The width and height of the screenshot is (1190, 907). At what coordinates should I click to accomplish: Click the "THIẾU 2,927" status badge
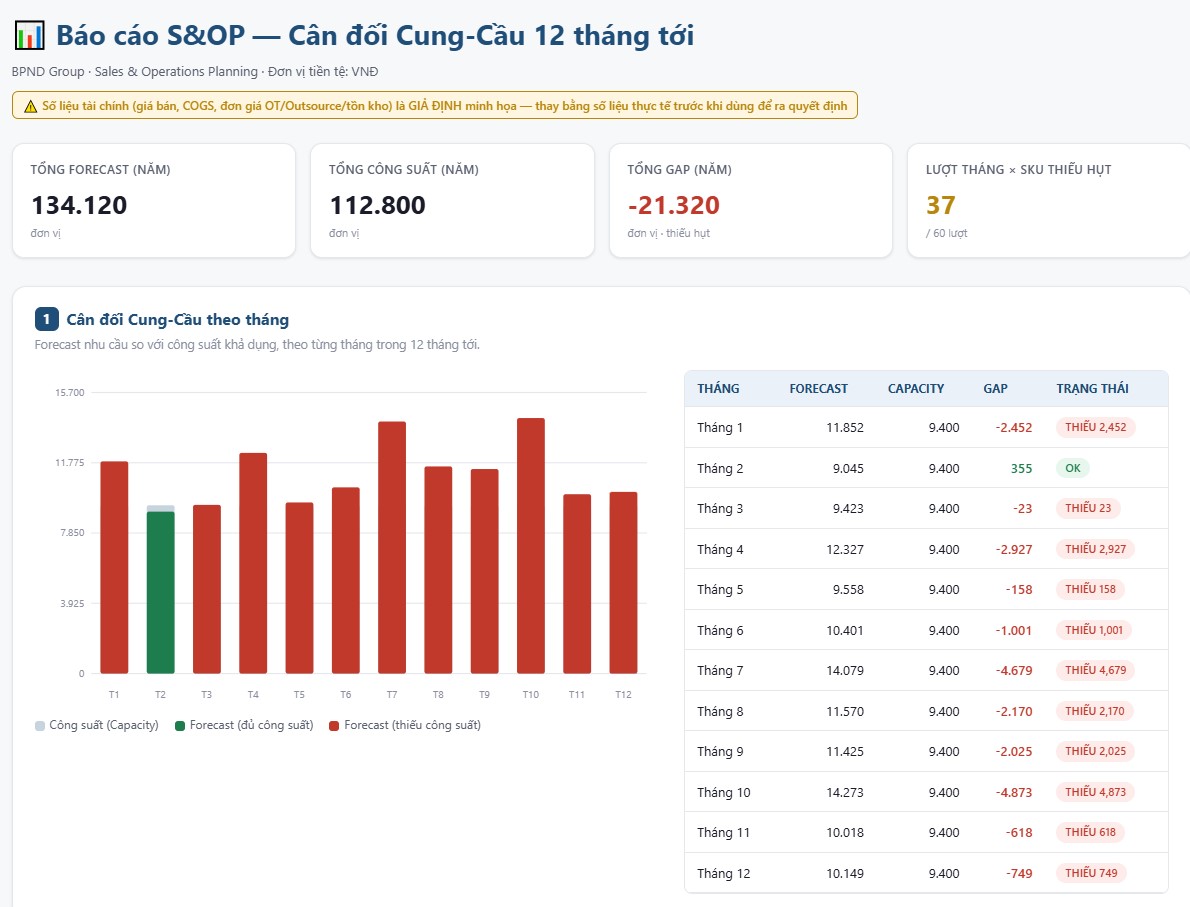1095,549
